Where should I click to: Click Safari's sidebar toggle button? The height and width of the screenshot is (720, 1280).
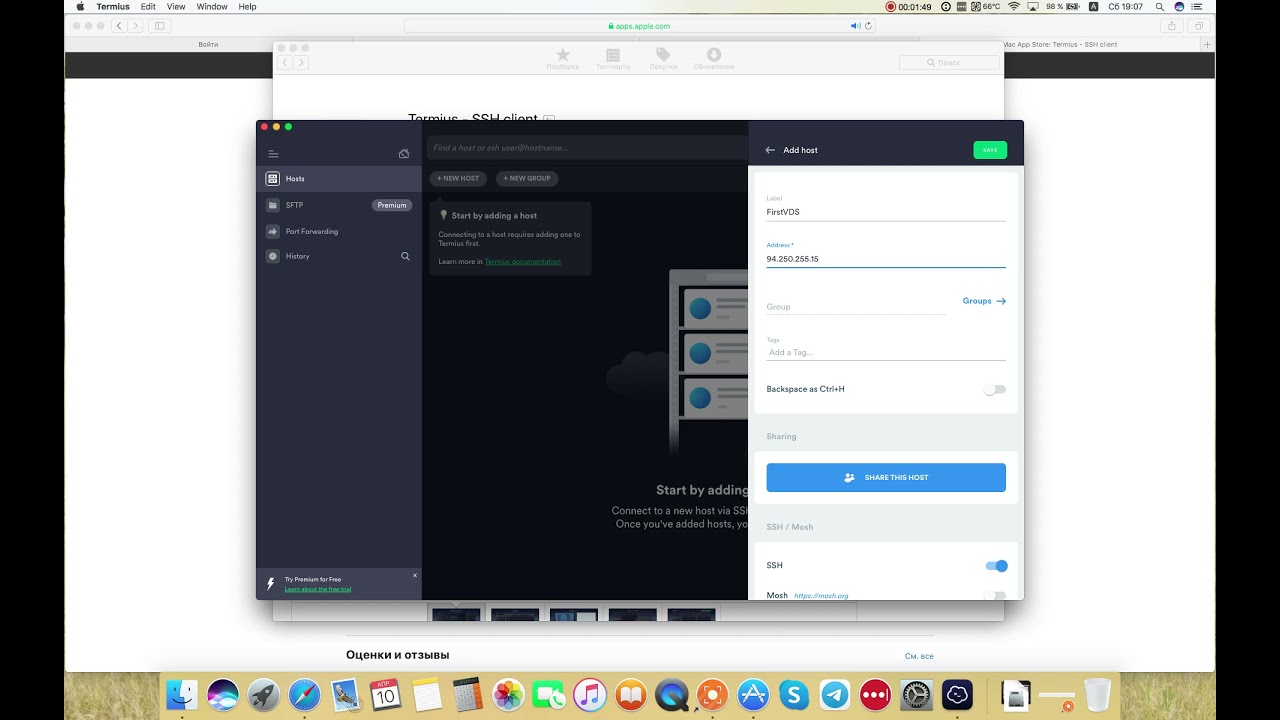[160, 26]
